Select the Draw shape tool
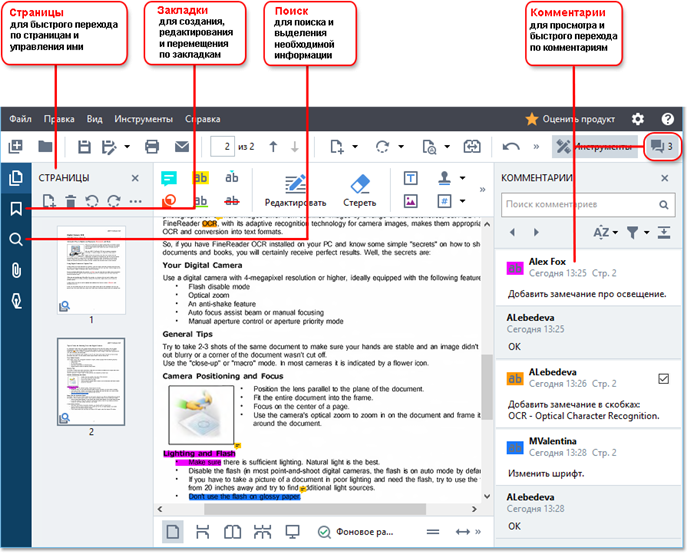This screenshot has height=557, width=690. tap(169, 201)
